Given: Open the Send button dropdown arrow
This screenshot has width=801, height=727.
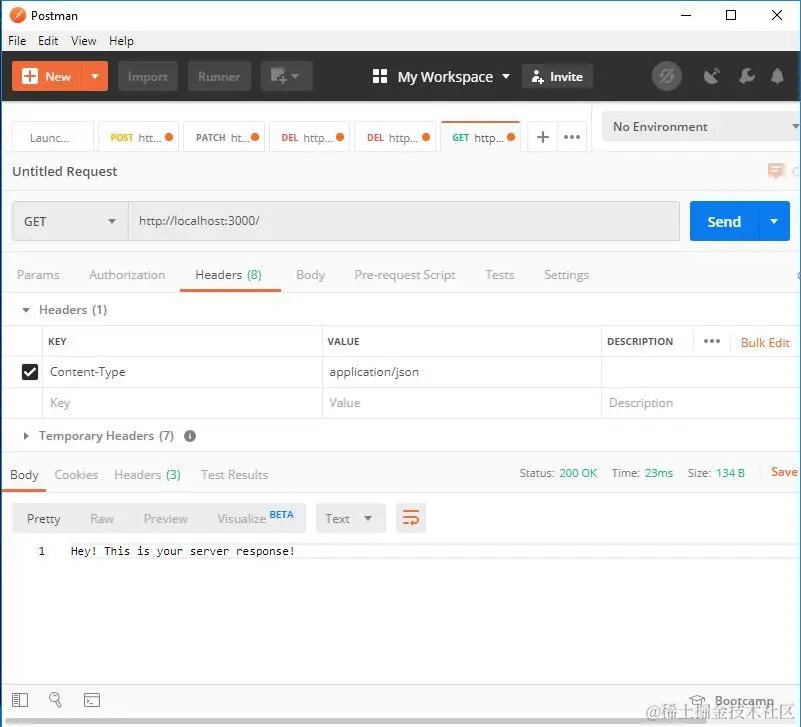Looking at the screenshot, I should pos(774,221).
